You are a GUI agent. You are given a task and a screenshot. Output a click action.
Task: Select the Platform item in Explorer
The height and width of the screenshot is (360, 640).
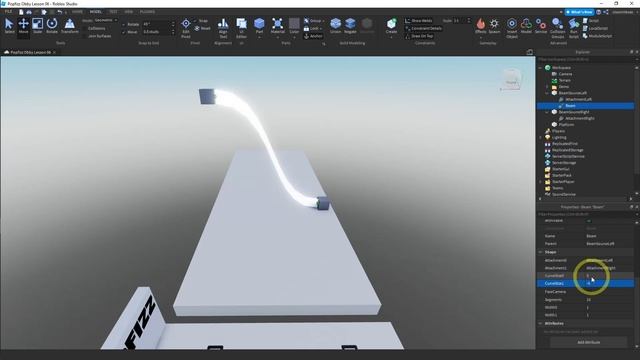pyautogui.click(x=566, y=124)
